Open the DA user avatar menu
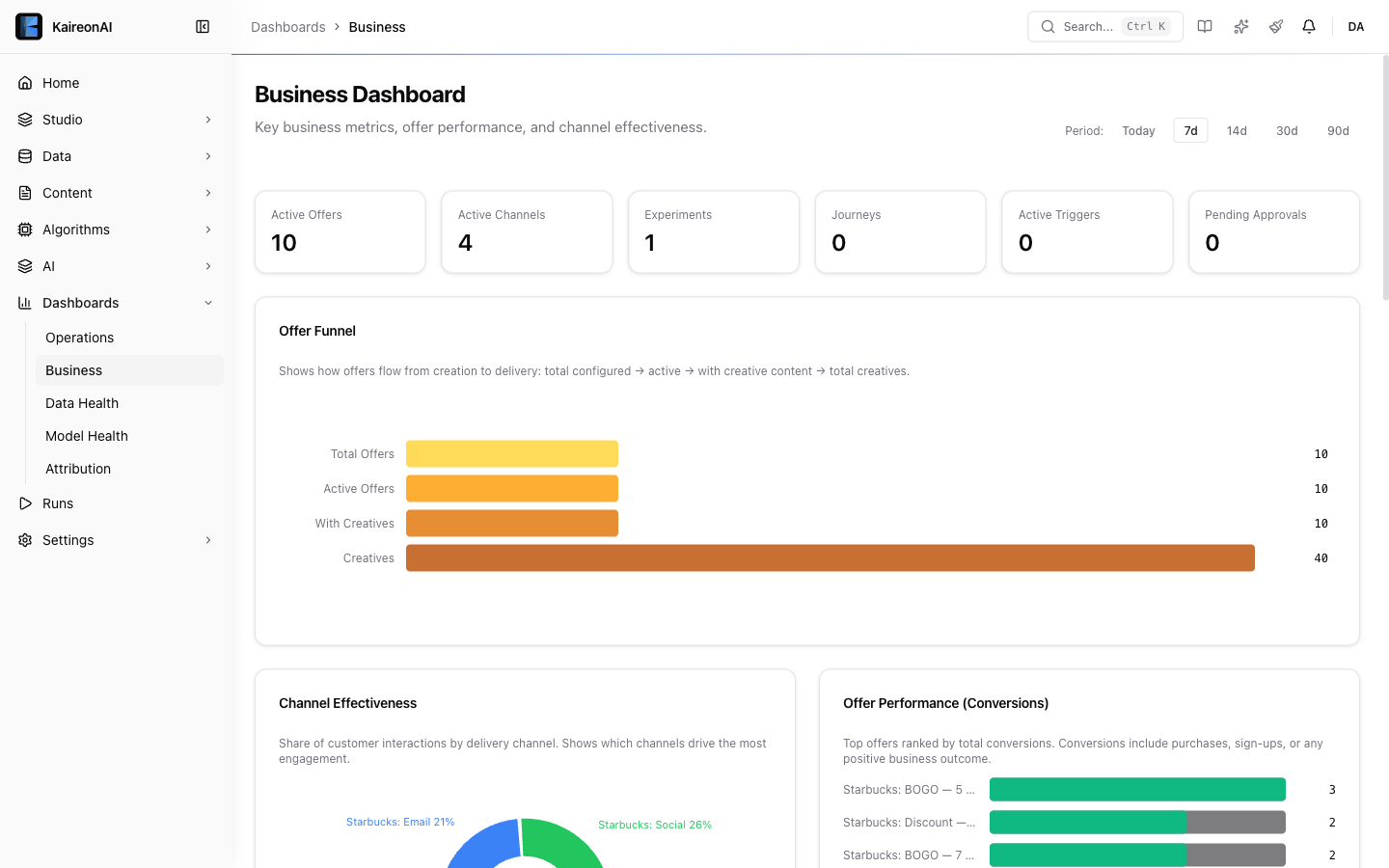The width and height of the screenshot is (1389, 868). pos(1355,27)
